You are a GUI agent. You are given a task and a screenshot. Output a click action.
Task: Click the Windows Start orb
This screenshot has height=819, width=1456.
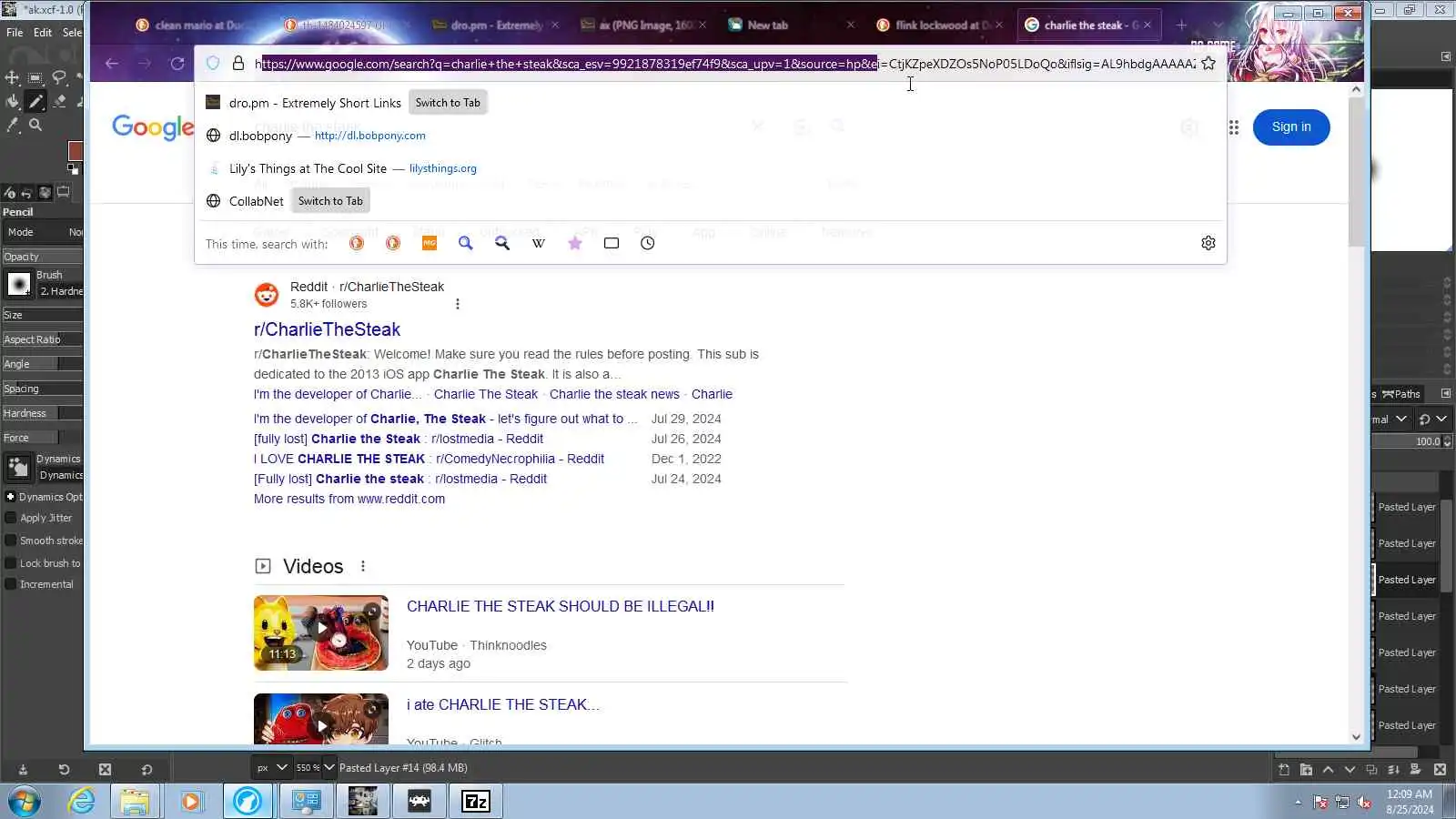(x=25, y=801)
